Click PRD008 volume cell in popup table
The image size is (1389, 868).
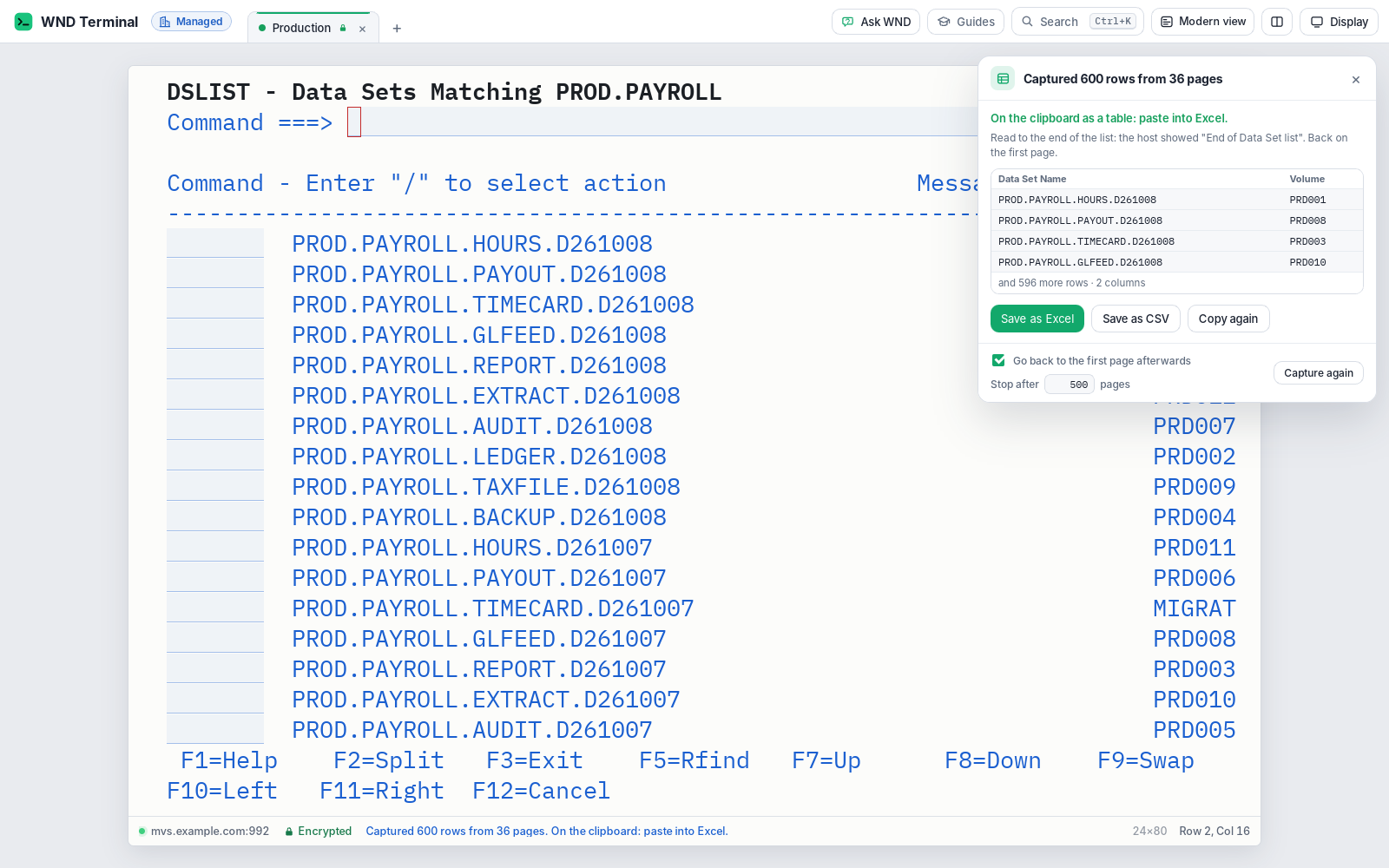1307,220
